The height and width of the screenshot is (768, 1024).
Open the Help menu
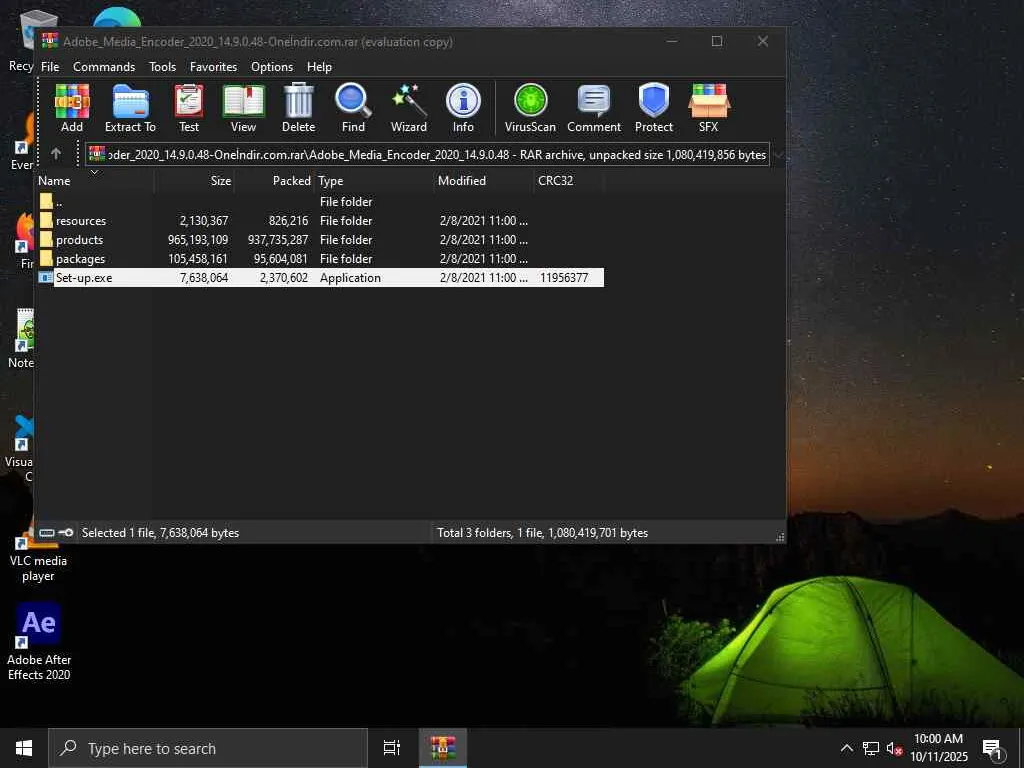tap(319, 67)
